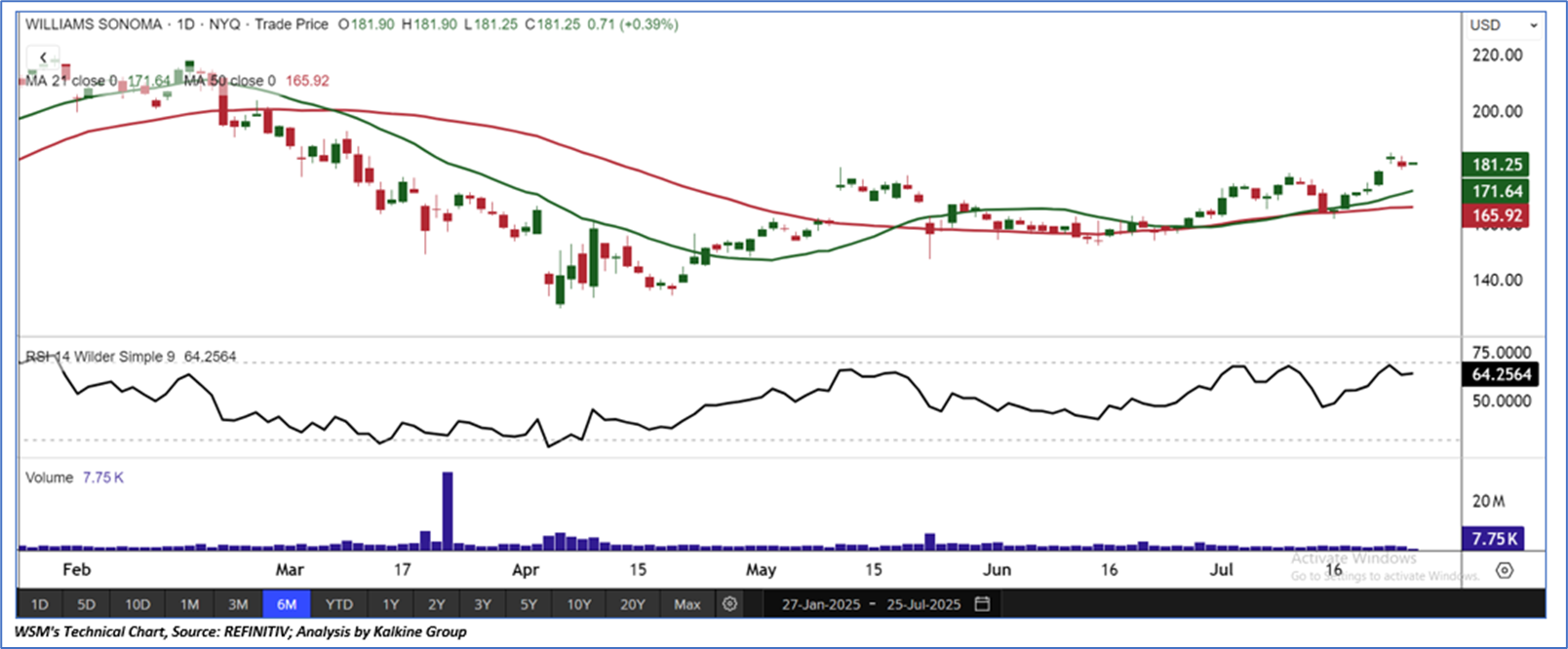Click the axis settings target icon
This screenshot has height=649, width=1568.
[1505, 570]
